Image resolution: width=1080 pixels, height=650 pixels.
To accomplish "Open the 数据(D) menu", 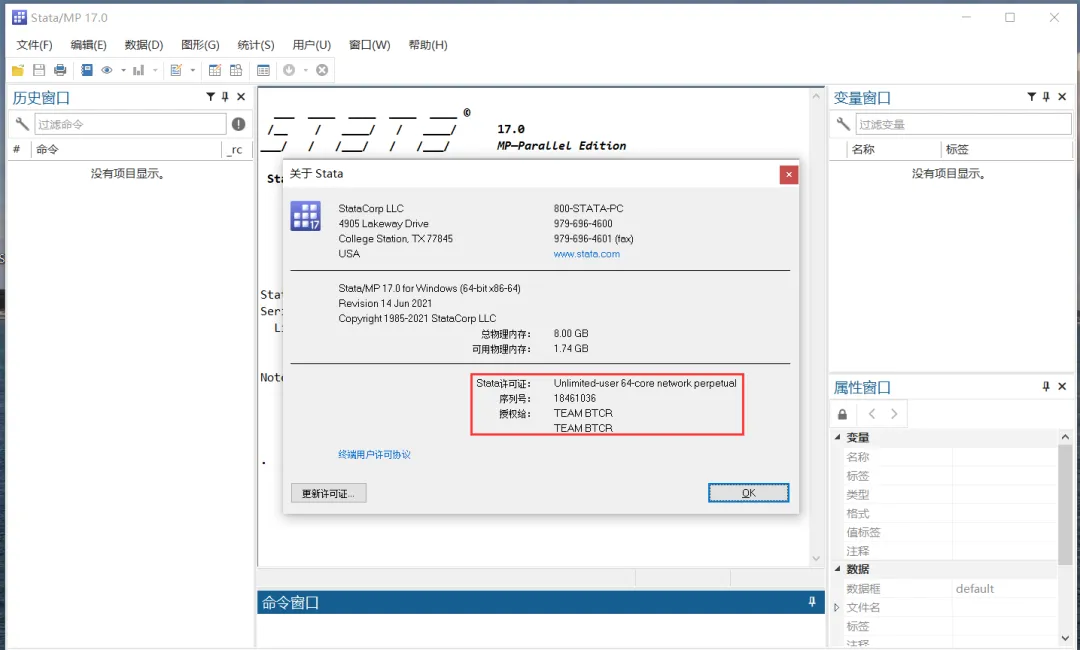I will (144, 45).
